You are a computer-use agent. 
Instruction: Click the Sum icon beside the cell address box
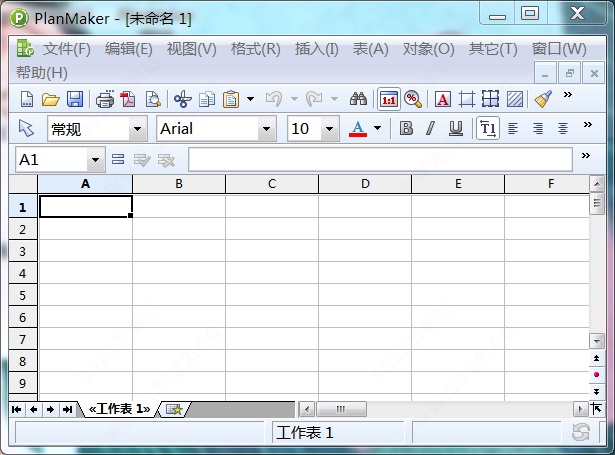tap(118, 159)
